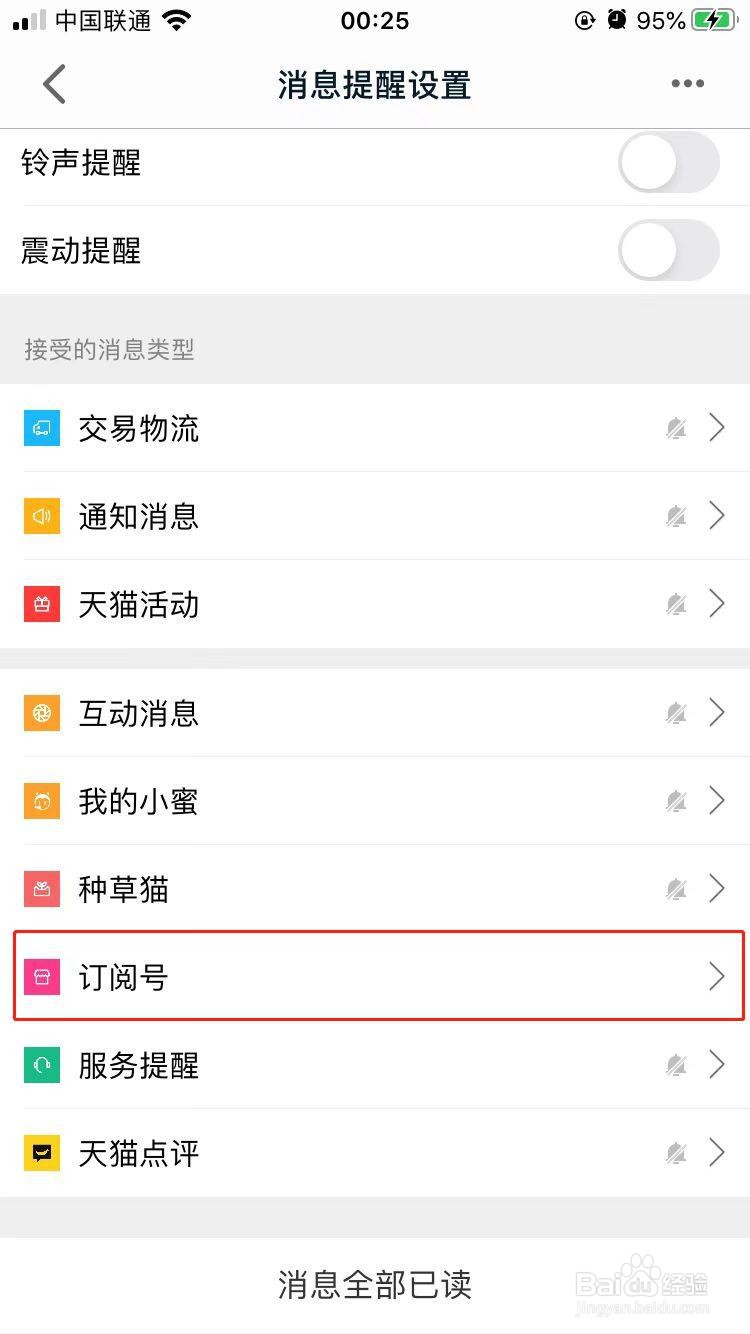The height and width of the screenshot is (1334, 750).
Task: Expand the 订阅号 row chevron
Action: [x=716, y=977]
